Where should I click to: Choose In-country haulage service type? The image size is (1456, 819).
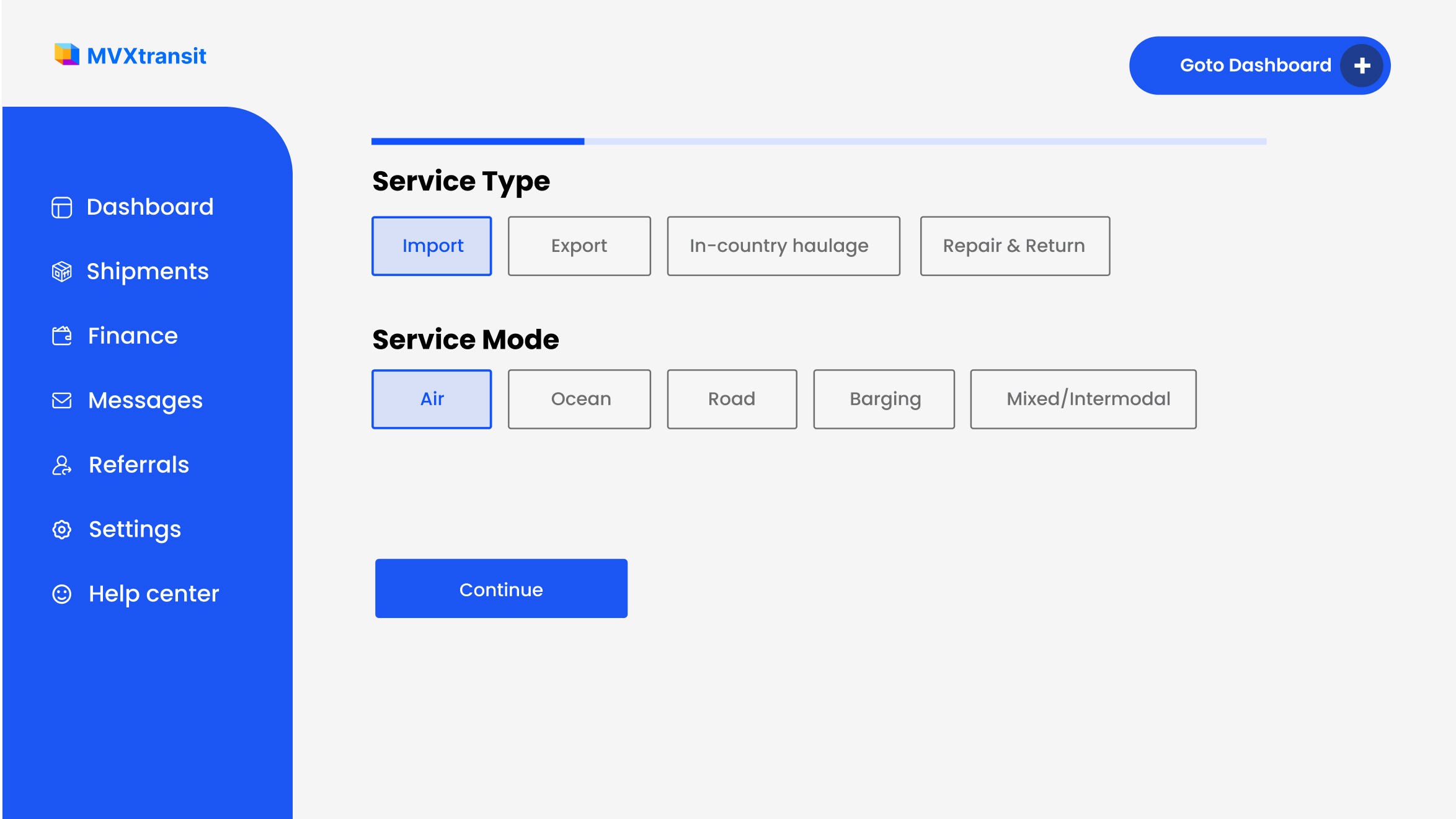pos(783,246)
